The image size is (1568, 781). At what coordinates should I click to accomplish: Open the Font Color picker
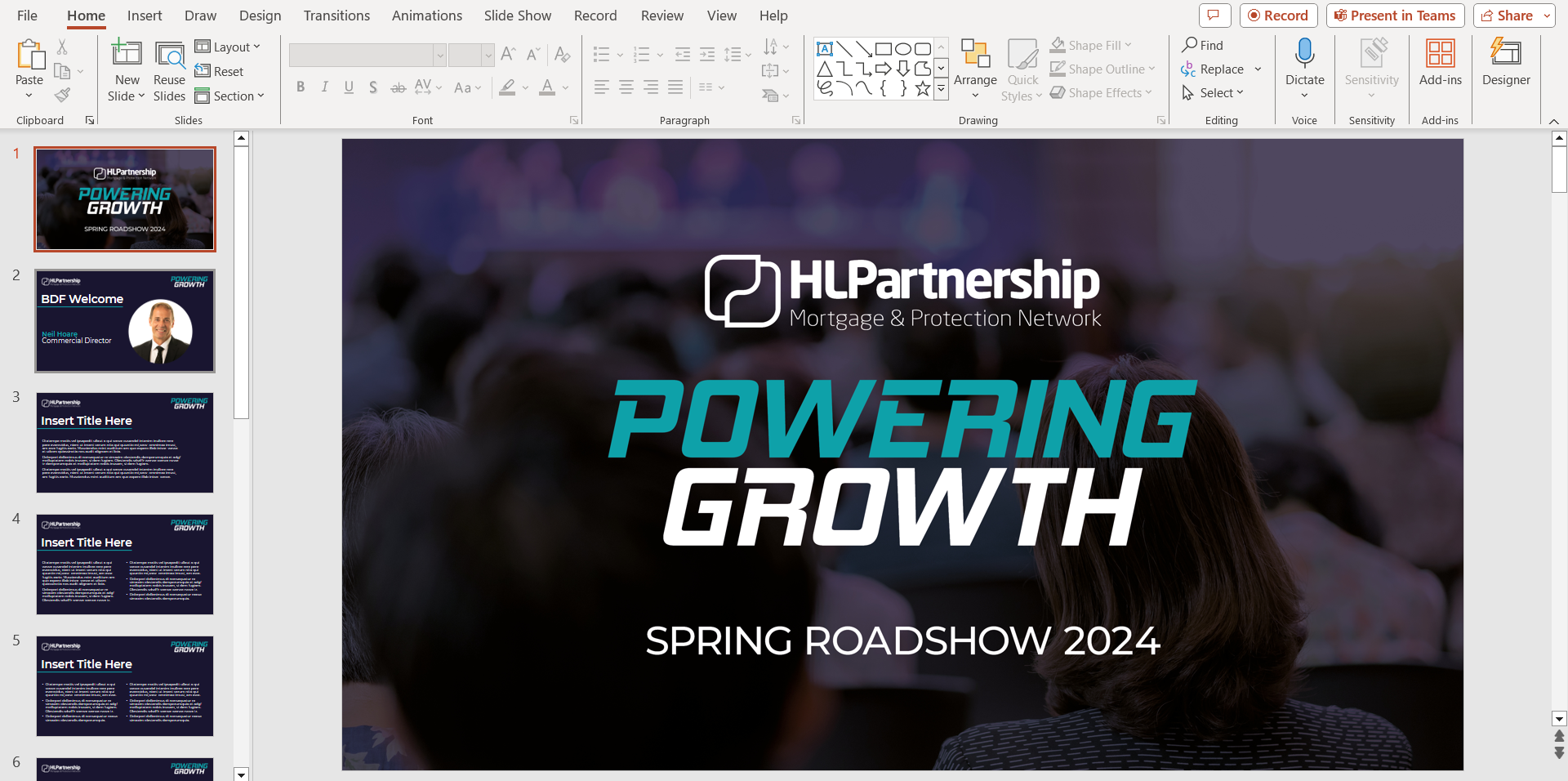(565, 87)
